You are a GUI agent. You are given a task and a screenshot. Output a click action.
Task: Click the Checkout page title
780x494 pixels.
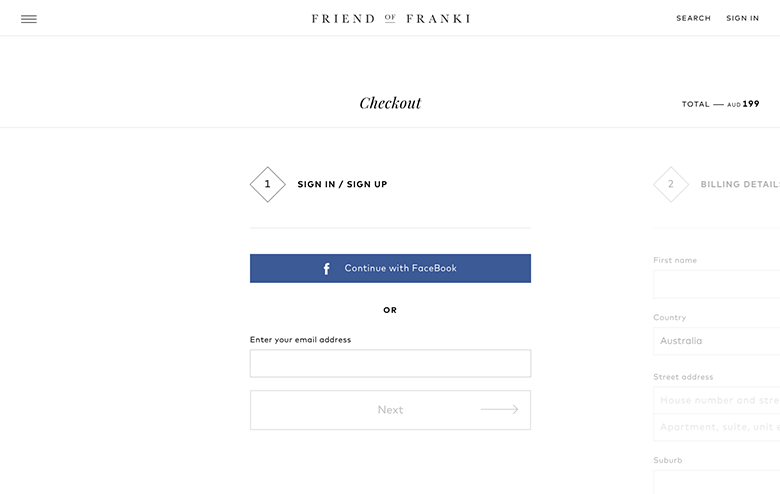[x=390, y=103]
